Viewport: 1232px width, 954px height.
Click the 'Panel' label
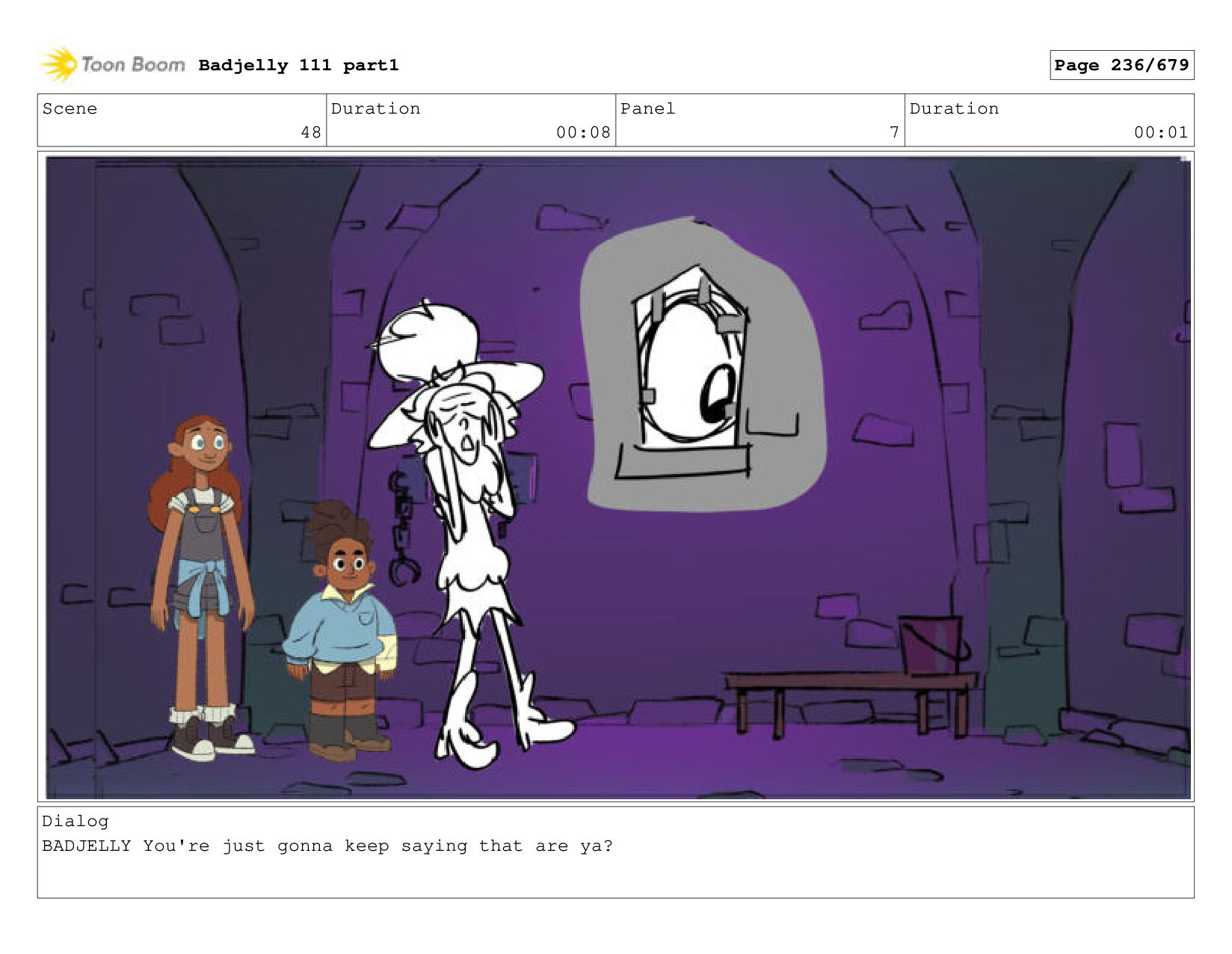click(x=647, y=108)
